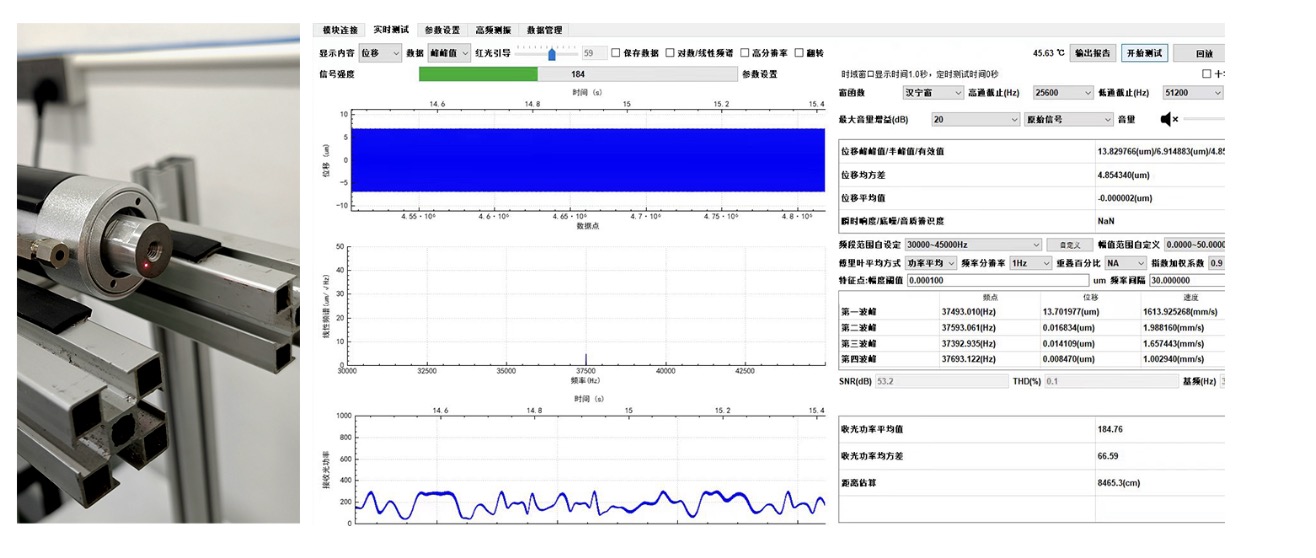Image resolution: width=1316 pixels, height=558 pixels.
Task: Click the 红光引导 value field showing 59
Action: [x=594, y=53]
